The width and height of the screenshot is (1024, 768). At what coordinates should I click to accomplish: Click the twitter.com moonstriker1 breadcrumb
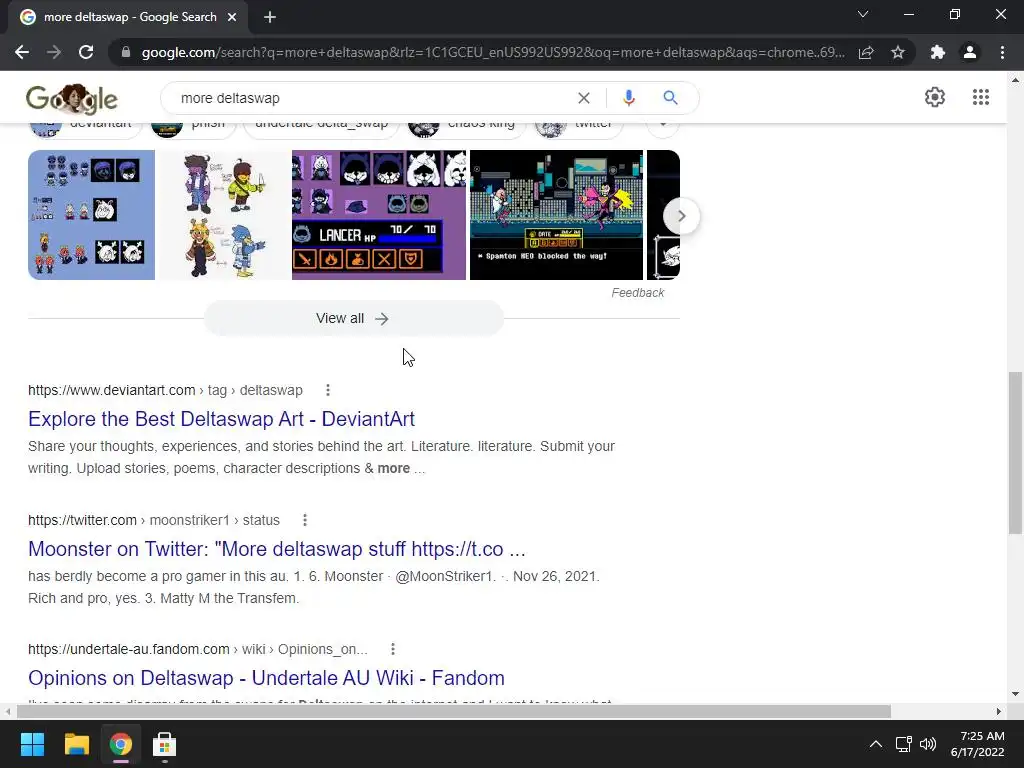click(x=153, y=520)
